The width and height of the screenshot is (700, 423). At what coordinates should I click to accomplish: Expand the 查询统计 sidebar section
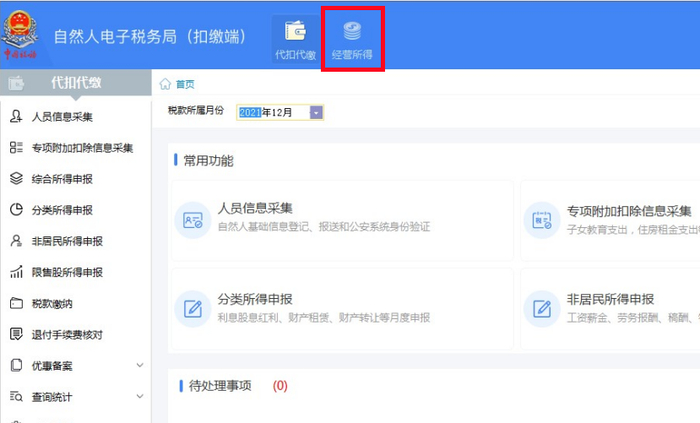point(140,396)
